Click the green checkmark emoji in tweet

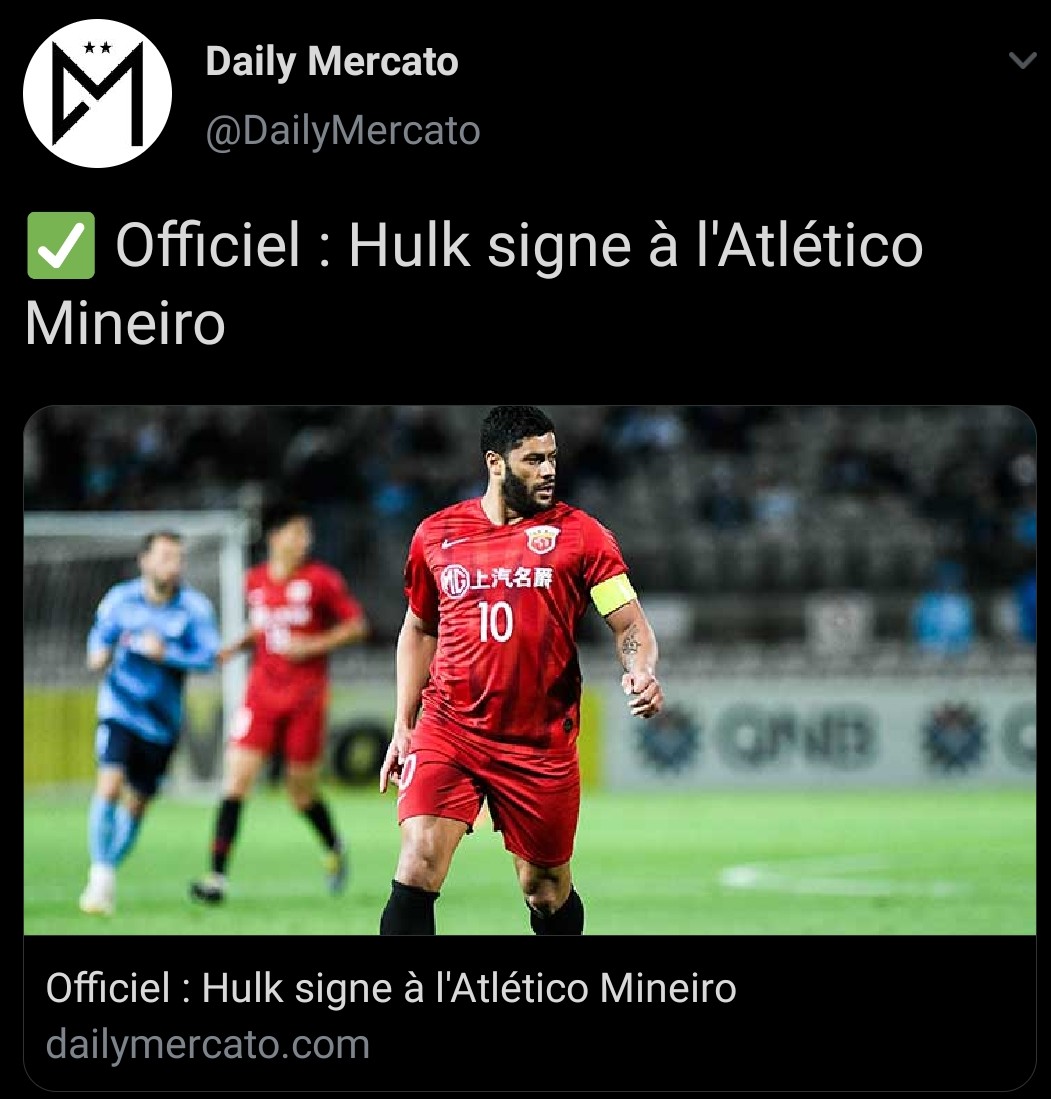pyautogui.click(x=61, y=245)
